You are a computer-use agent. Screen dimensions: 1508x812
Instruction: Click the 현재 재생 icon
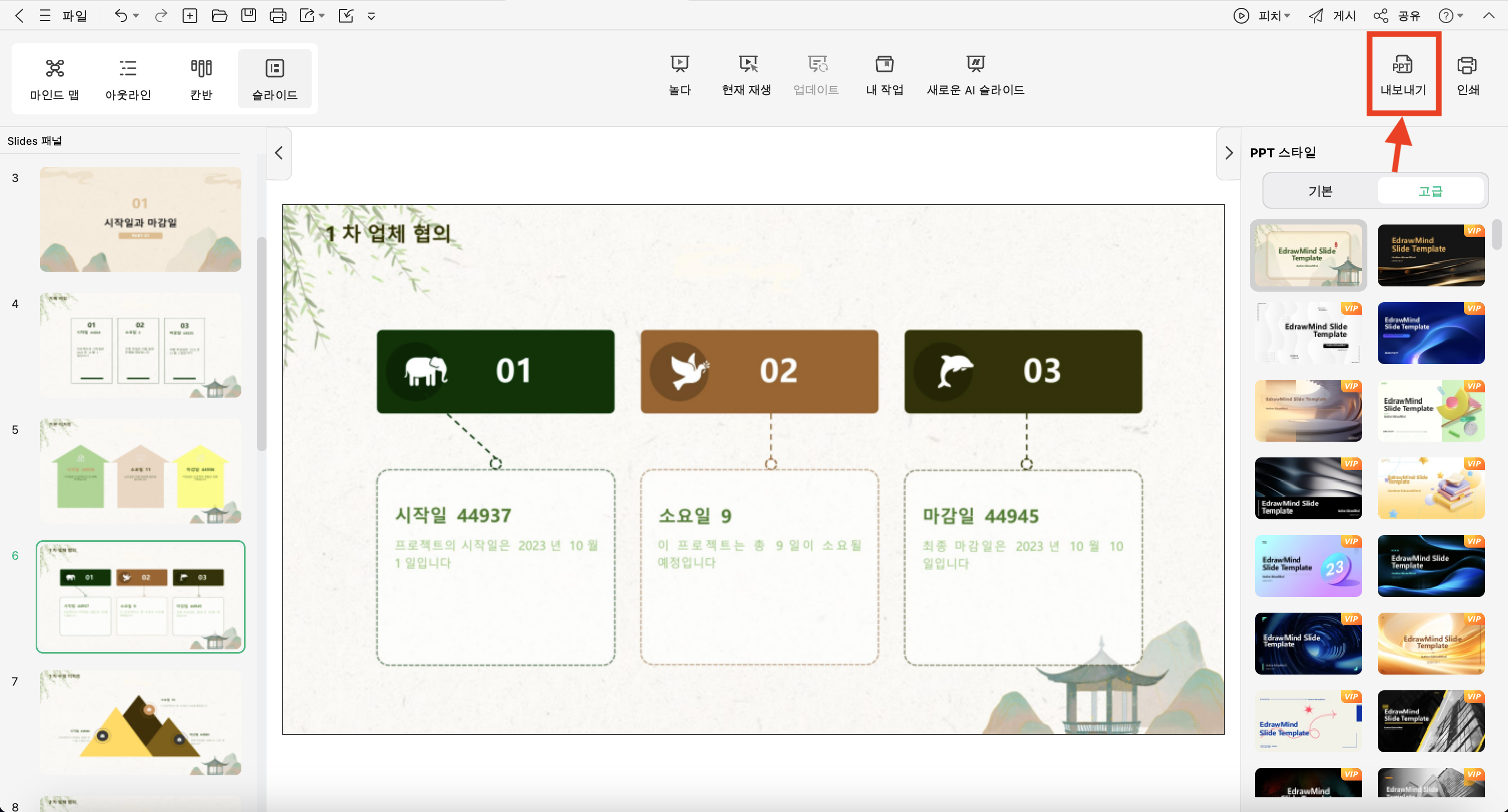tap(748, 63)
